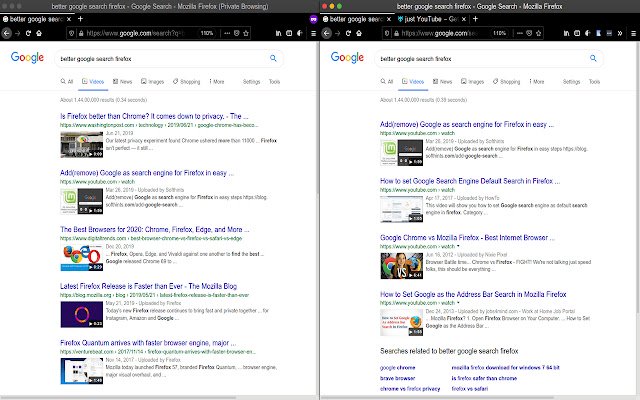
Task: Select Shopping tab in right window
Action: click(507, 82)
